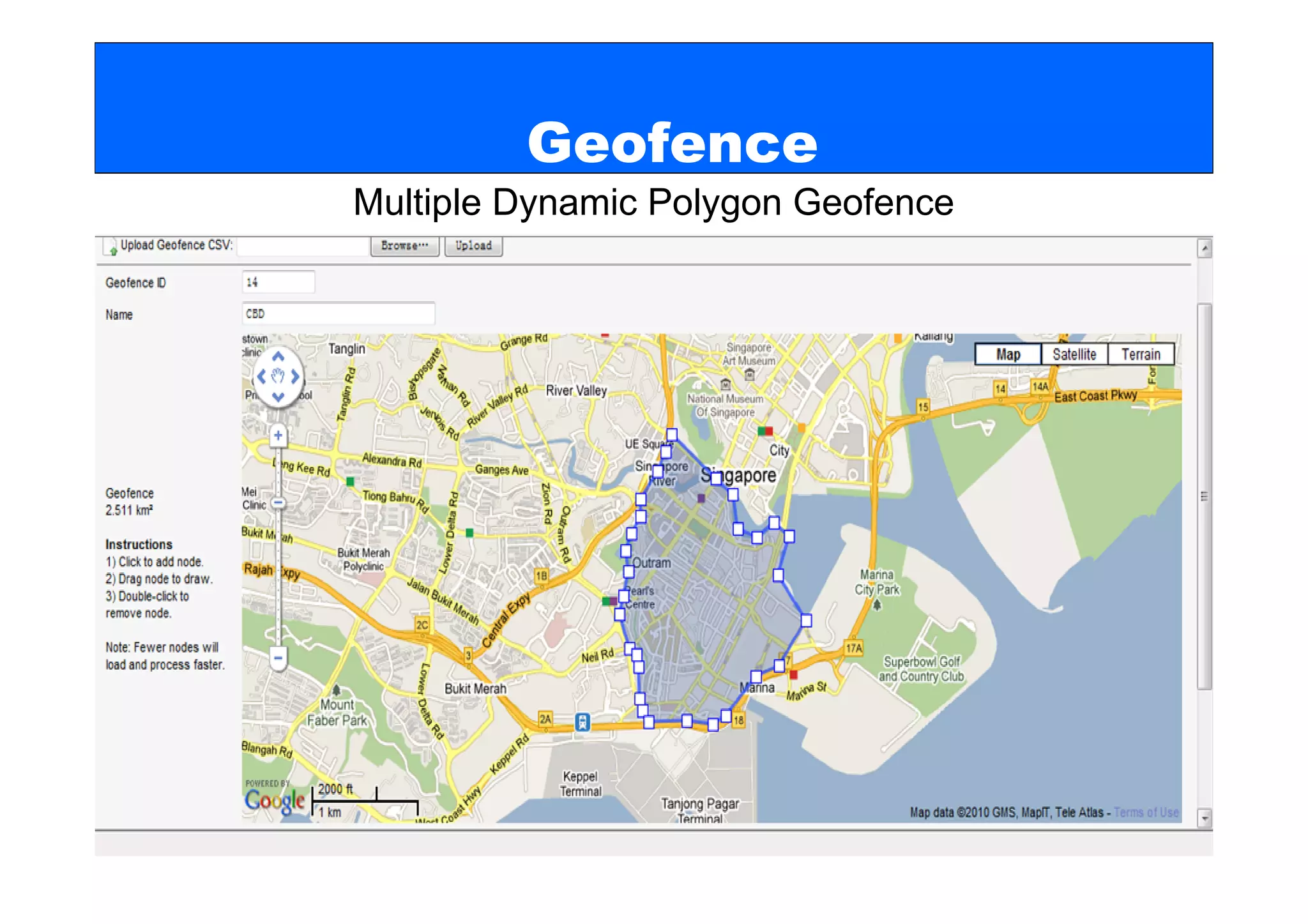Click the MRT station icon near exit 2A
Screen dimensions: 1308x924
tap(582, 722)
